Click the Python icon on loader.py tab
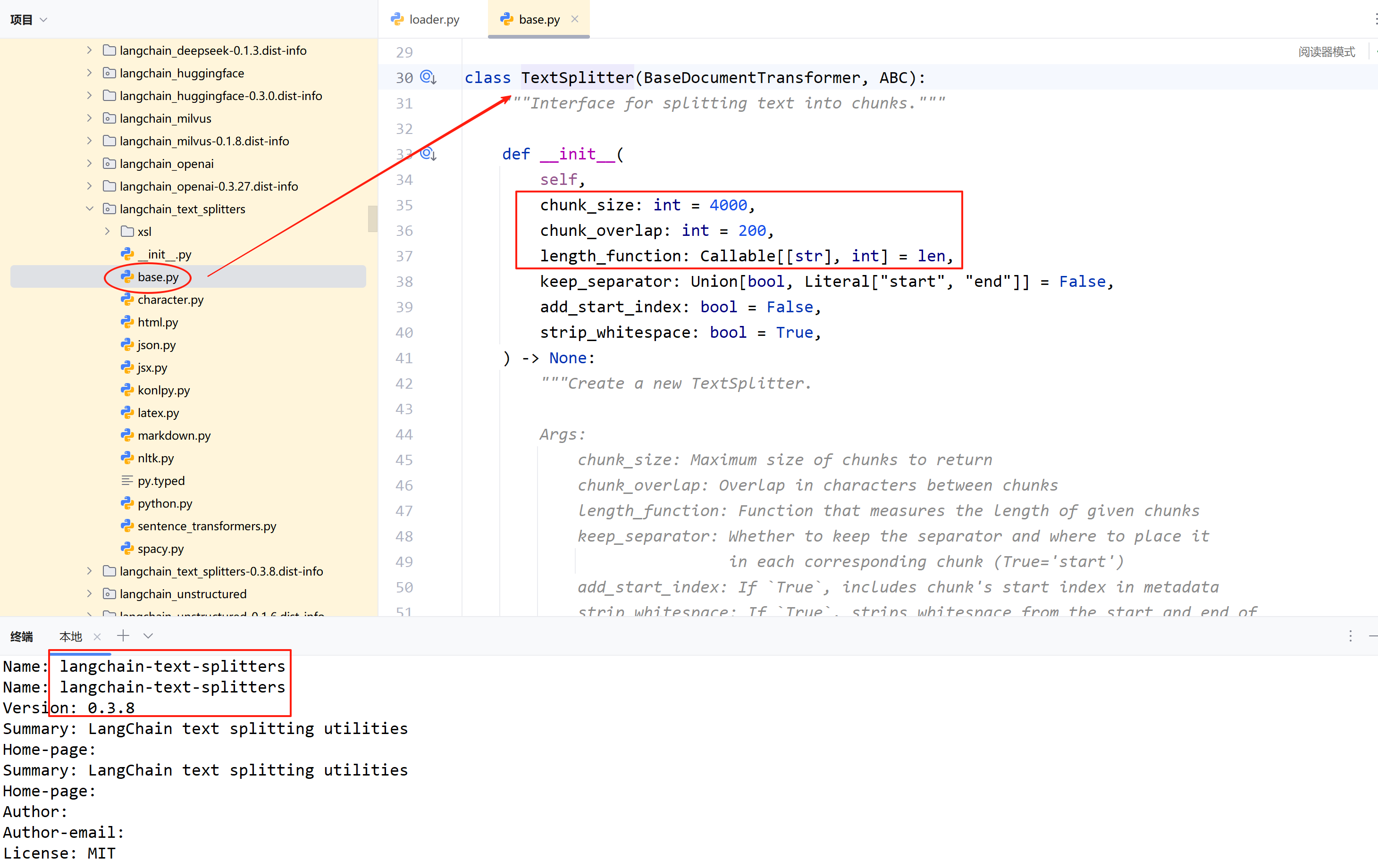This screenshot has height=868, width=1378. [397, 19]
